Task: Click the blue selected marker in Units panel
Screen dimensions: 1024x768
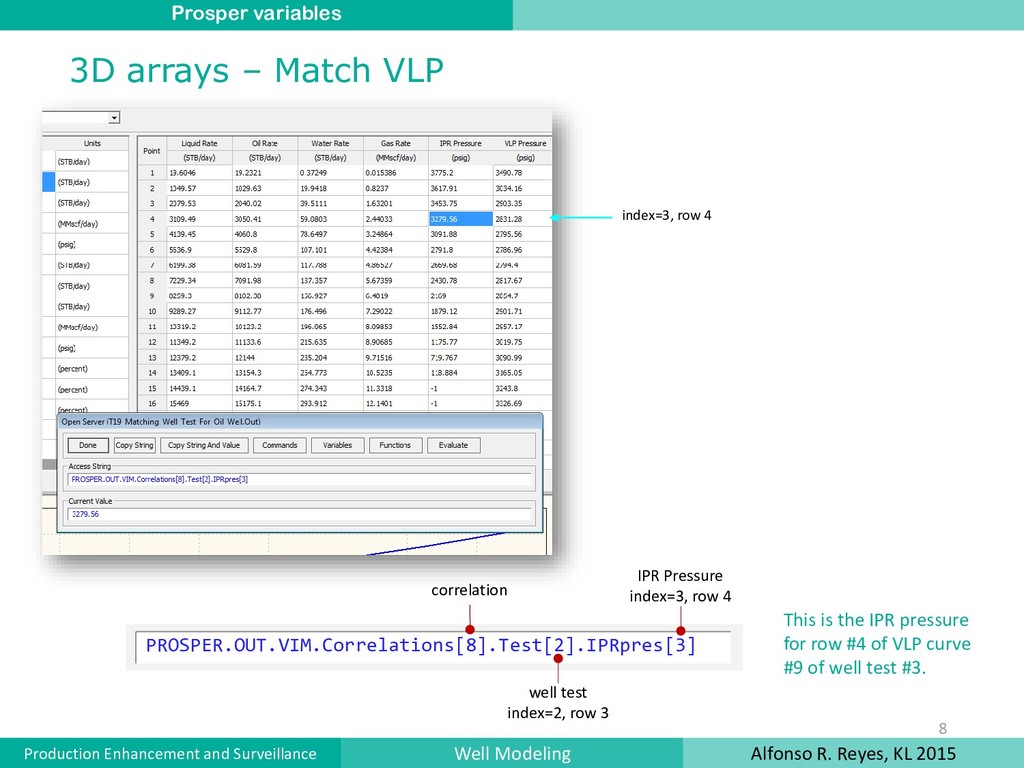Action: (x=48, y=182)
